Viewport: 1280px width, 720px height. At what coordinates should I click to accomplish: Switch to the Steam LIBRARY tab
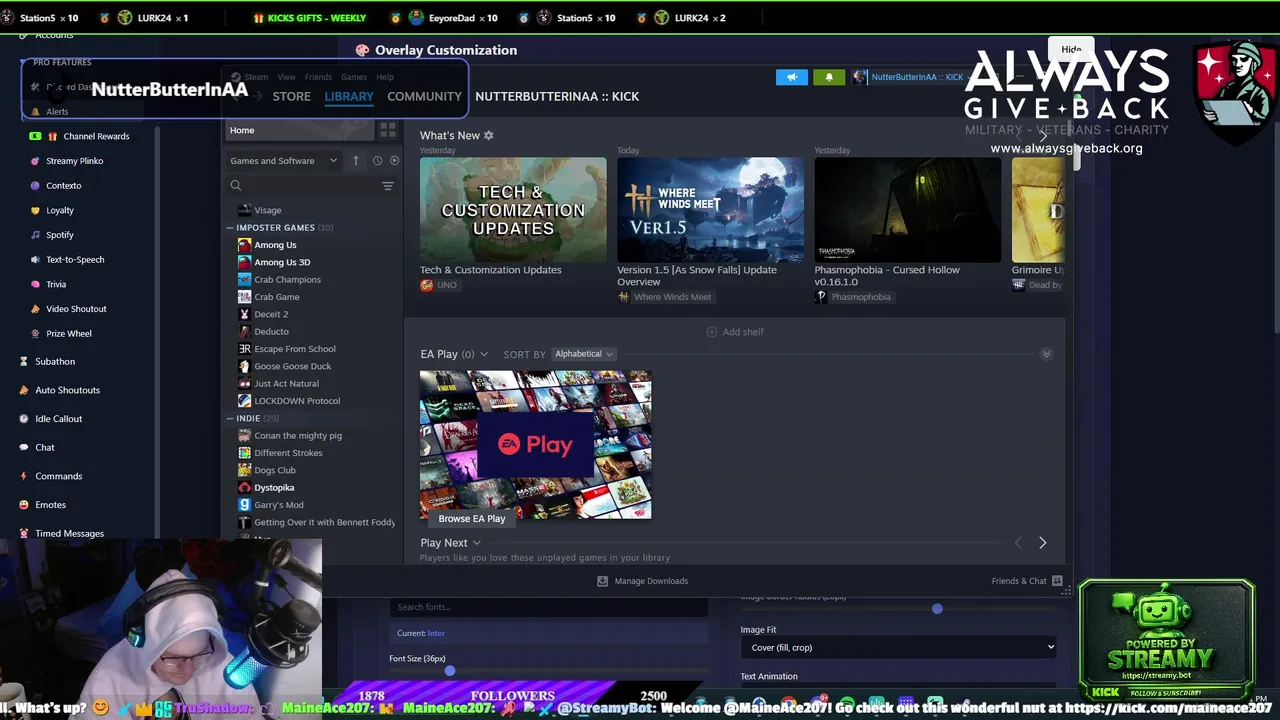click(x=349, y=97)
